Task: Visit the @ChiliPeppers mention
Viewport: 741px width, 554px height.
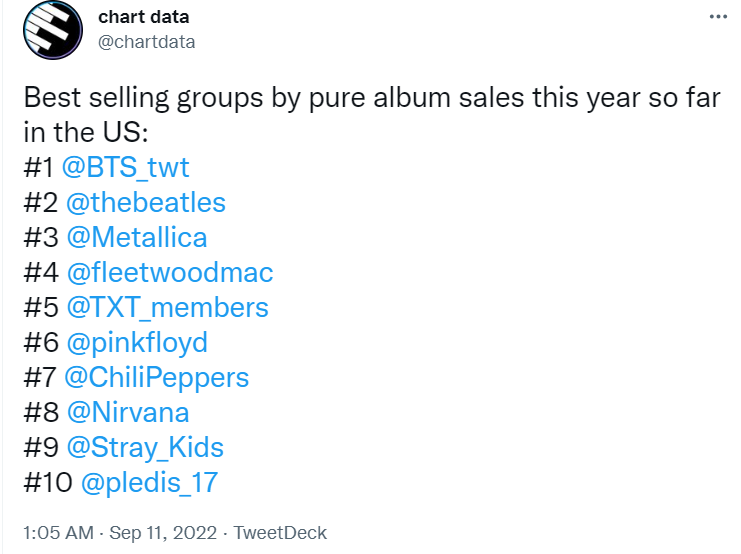Action: [x=156, y=378]
